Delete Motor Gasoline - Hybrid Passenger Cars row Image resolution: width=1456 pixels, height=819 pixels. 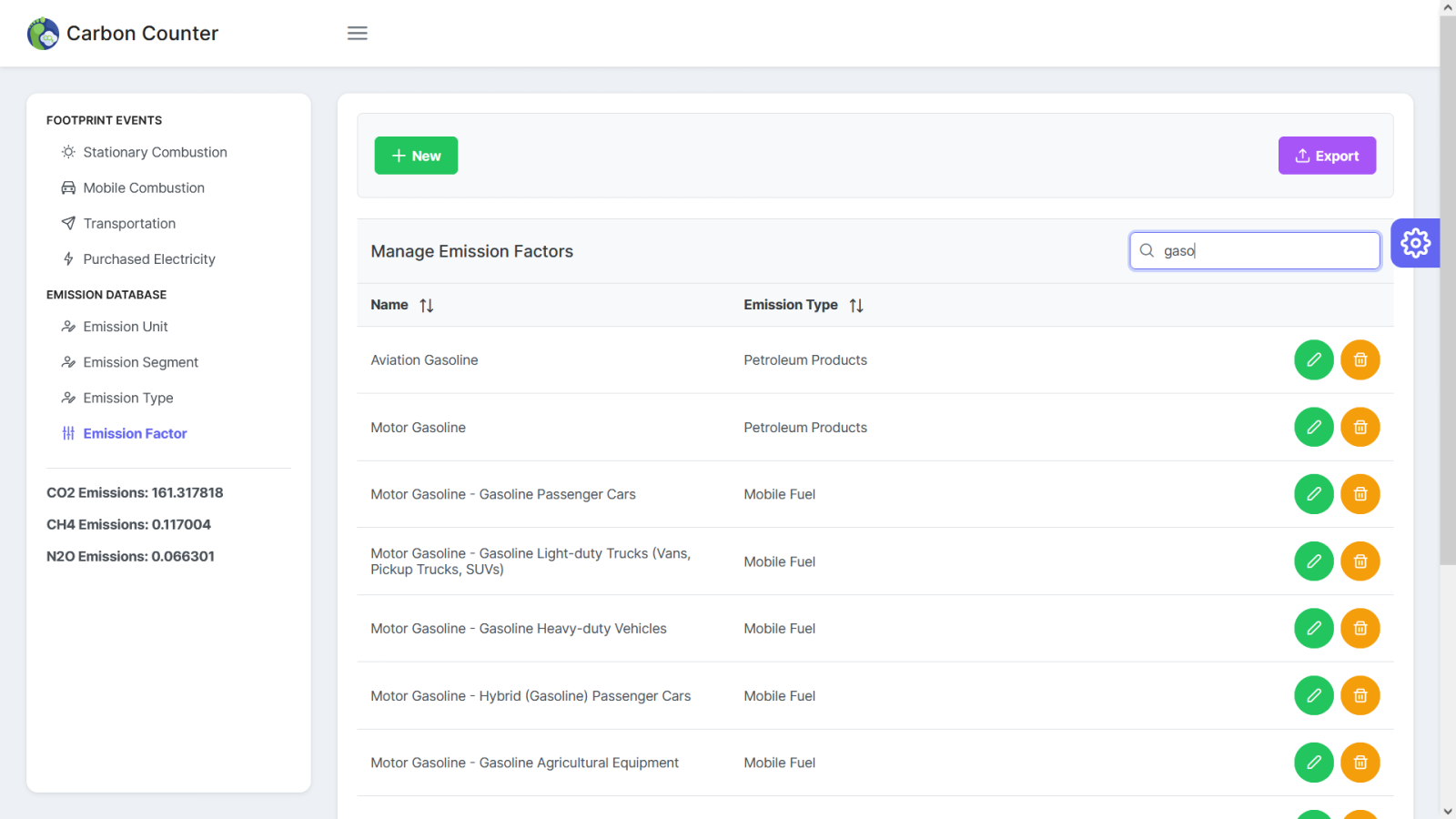(x=1360, y=696)
